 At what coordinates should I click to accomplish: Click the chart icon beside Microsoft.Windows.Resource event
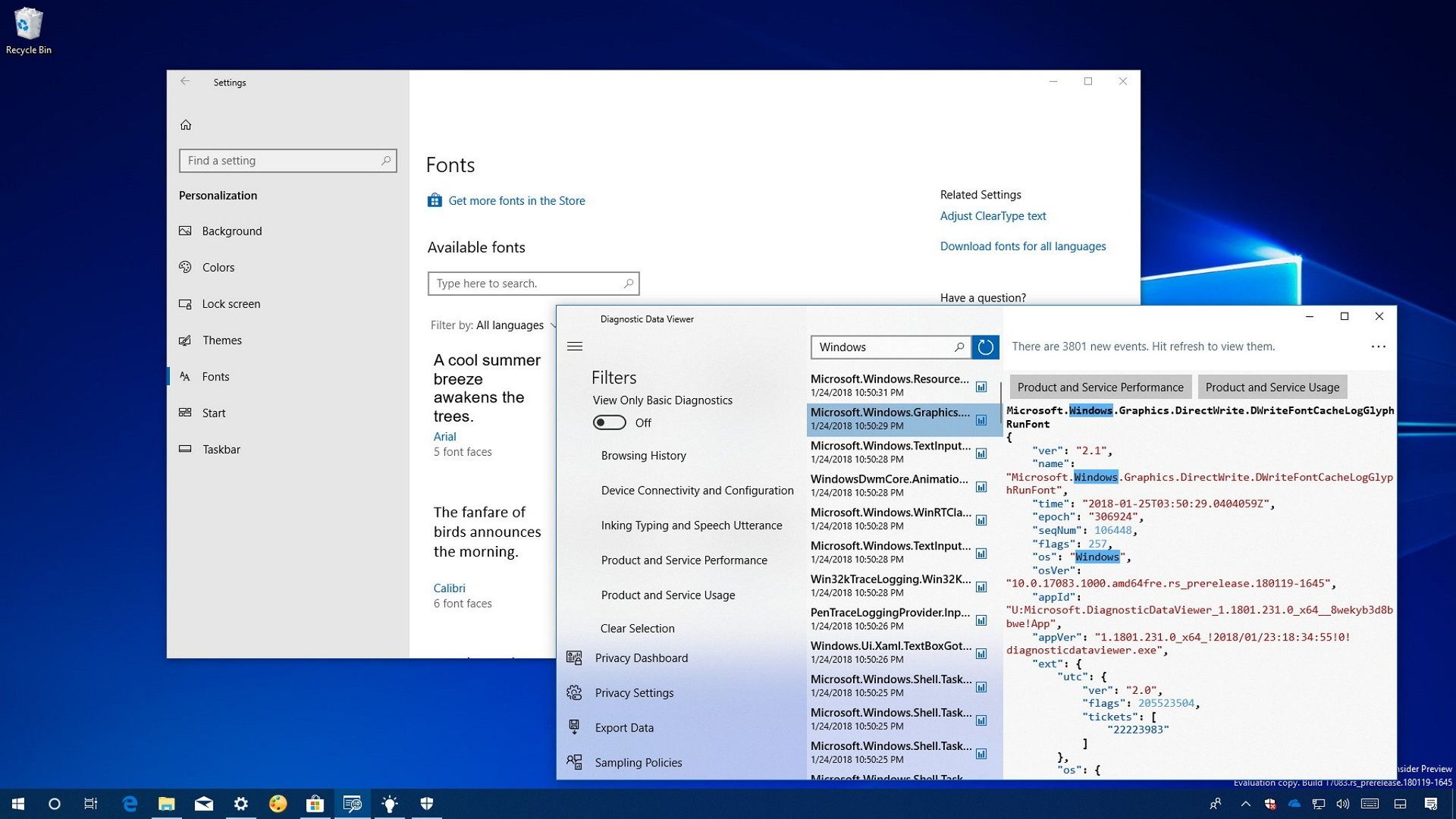click(x=981, y=387)
